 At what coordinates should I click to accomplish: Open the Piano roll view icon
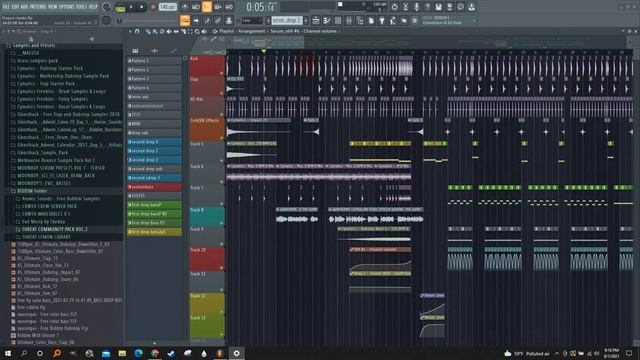click(327, 20)
